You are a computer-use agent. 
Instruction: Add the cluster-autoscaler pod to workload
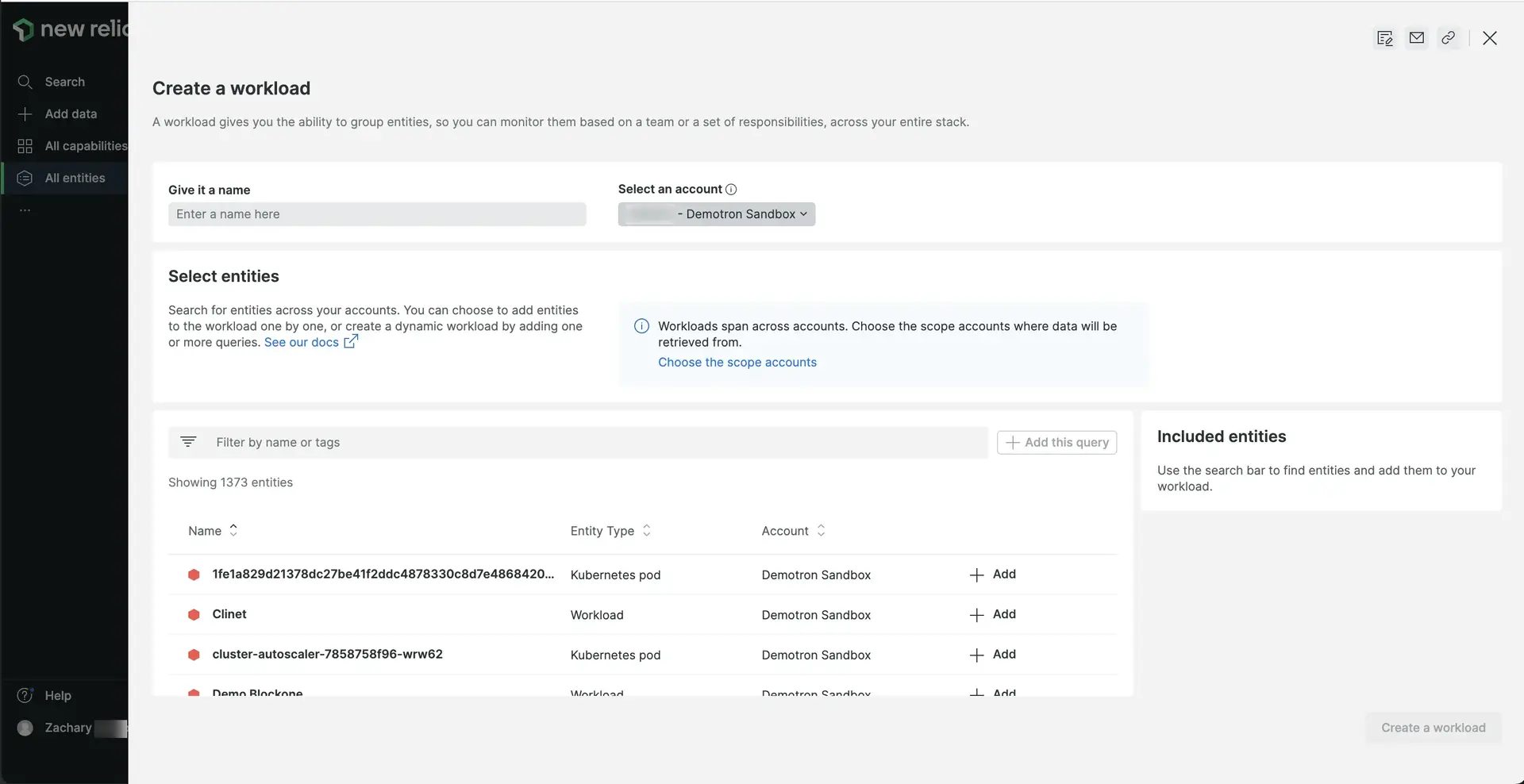993,655
